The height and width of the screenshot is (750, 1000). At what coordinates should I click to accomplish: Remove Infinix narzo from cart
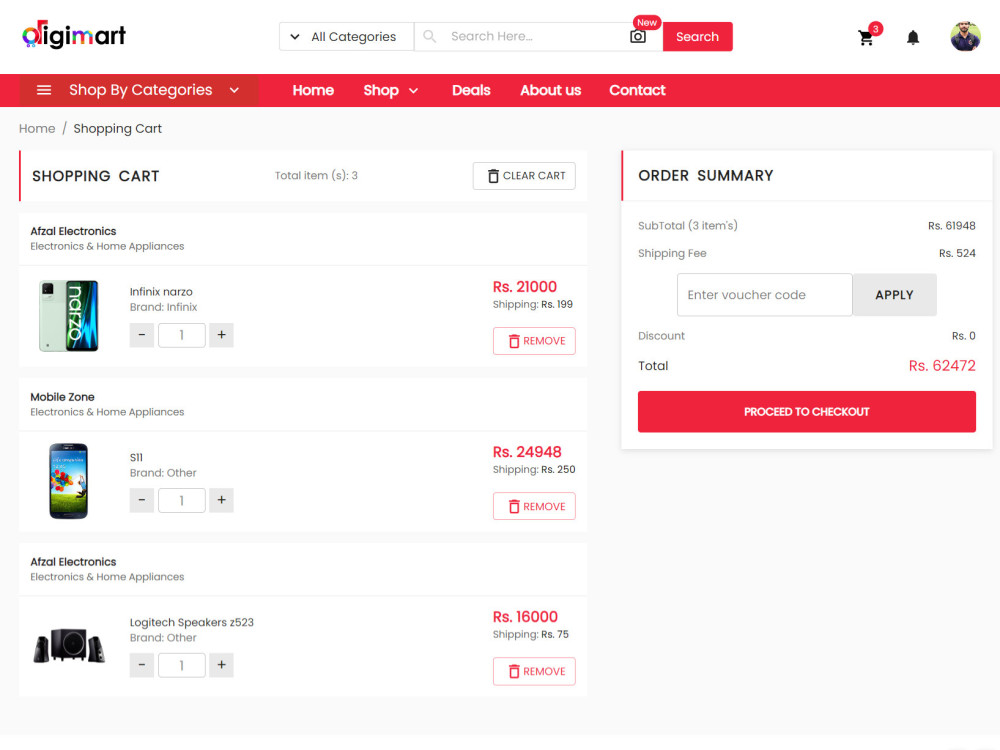pos(534,341)
